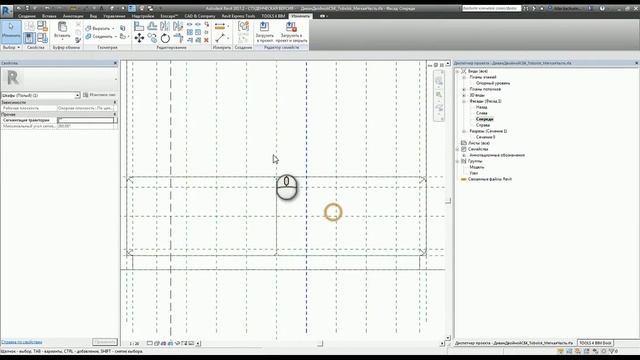
Task: Collapse the Sections (Разрезы) tree node
Action: click(464, 131)
